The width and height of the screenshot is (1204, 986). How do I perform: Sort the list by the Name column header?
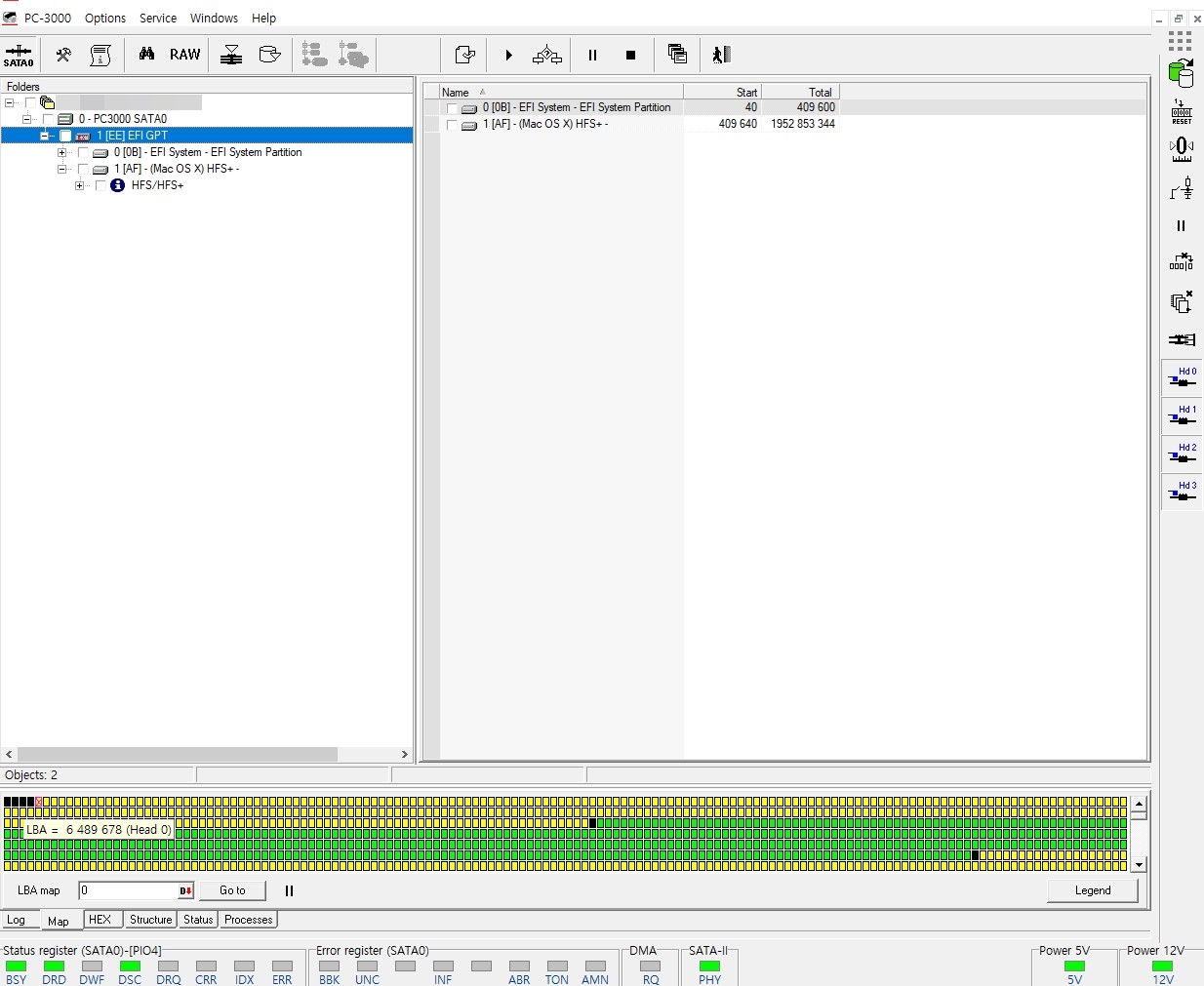[x=560, y=92]
